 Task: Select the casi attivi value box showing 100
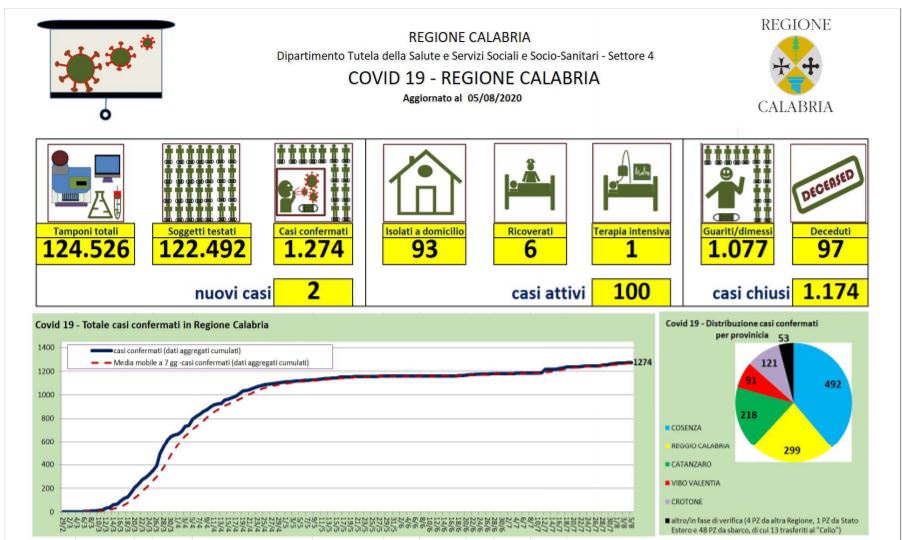pyautogui.click(x=630, y=292)
